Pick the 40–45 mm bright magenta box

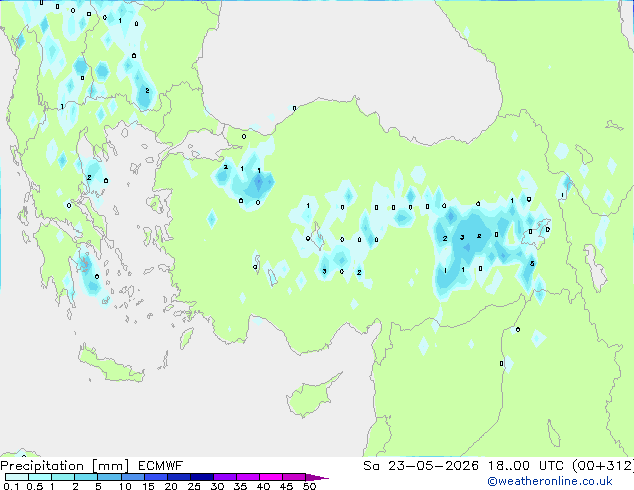pyautogui.click(x=271, y=477)
